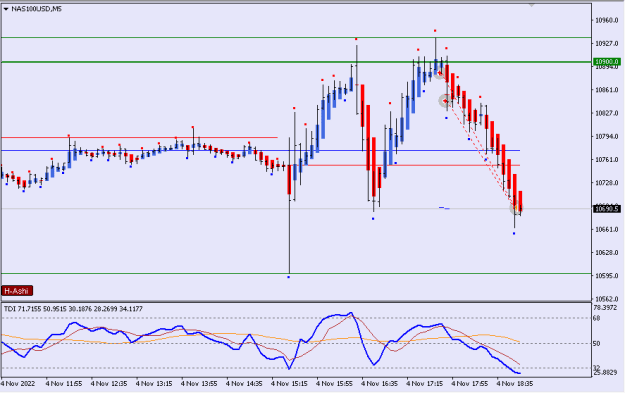Click the 78.3972 indicator scale value
Image resolution: width=625 pixels, height=393 pixels.
coord(605,308)
